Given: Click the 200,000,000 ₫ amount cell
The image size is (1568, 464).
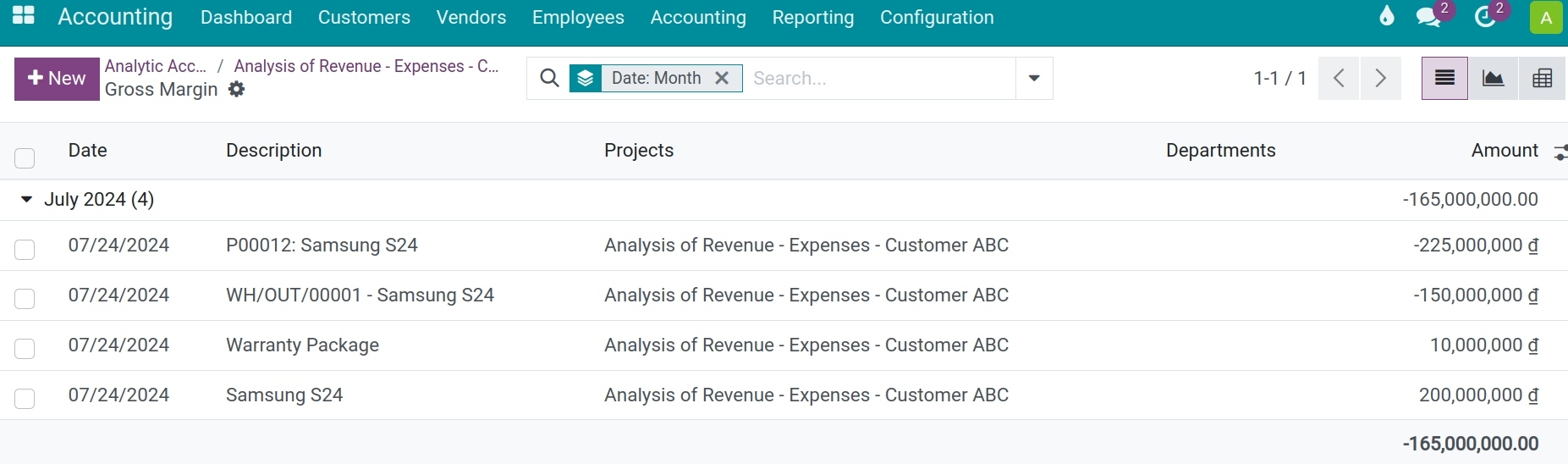Looking at the screenshot, I should coord(1478,395).
